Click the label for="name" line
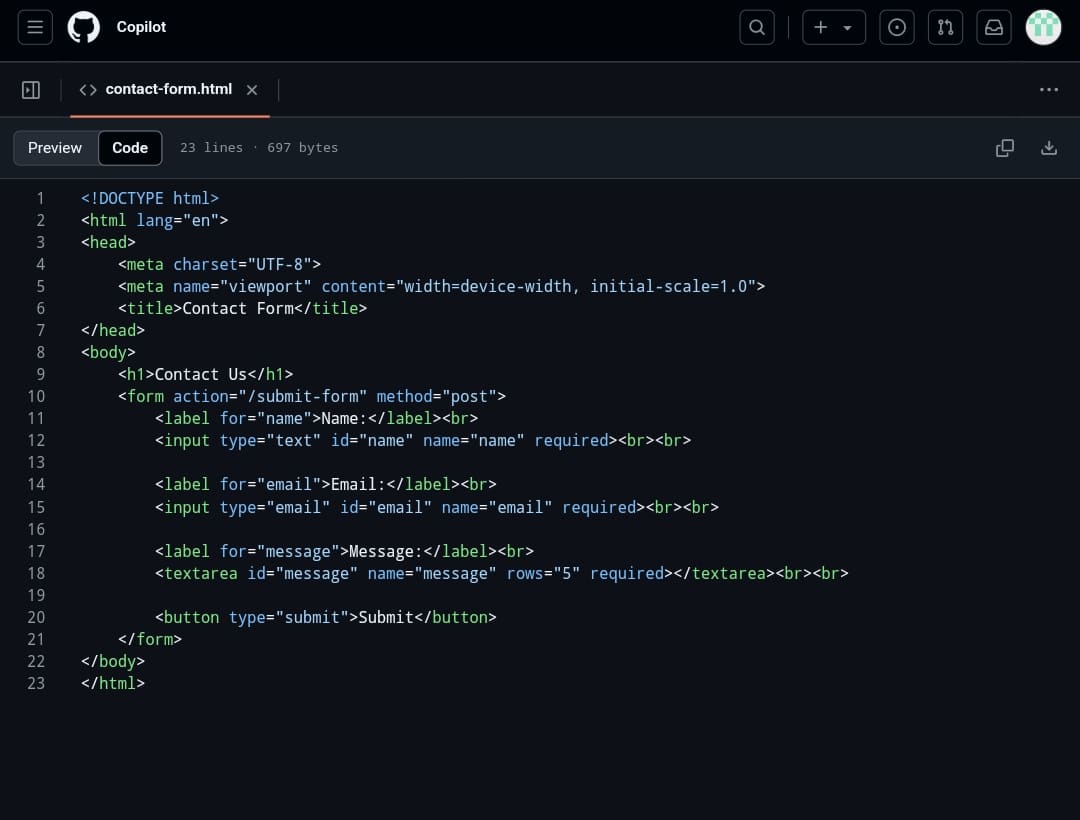1080x820 pixels. 316,419
